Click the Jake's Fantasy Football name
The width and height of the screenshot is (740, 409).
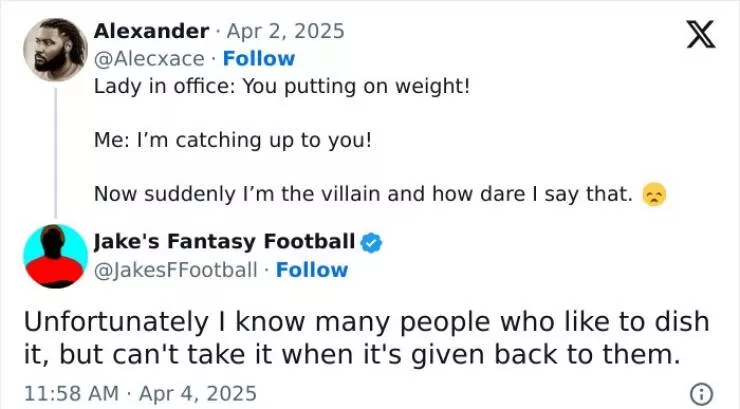pos(224,241)
